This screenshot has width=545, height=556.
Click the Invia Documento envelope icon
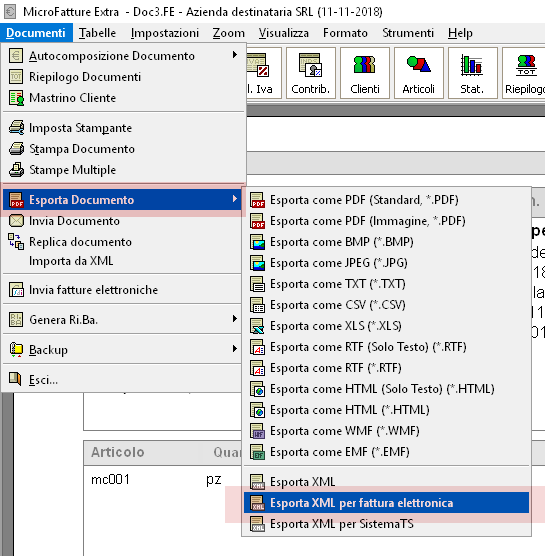click(16, 221)
